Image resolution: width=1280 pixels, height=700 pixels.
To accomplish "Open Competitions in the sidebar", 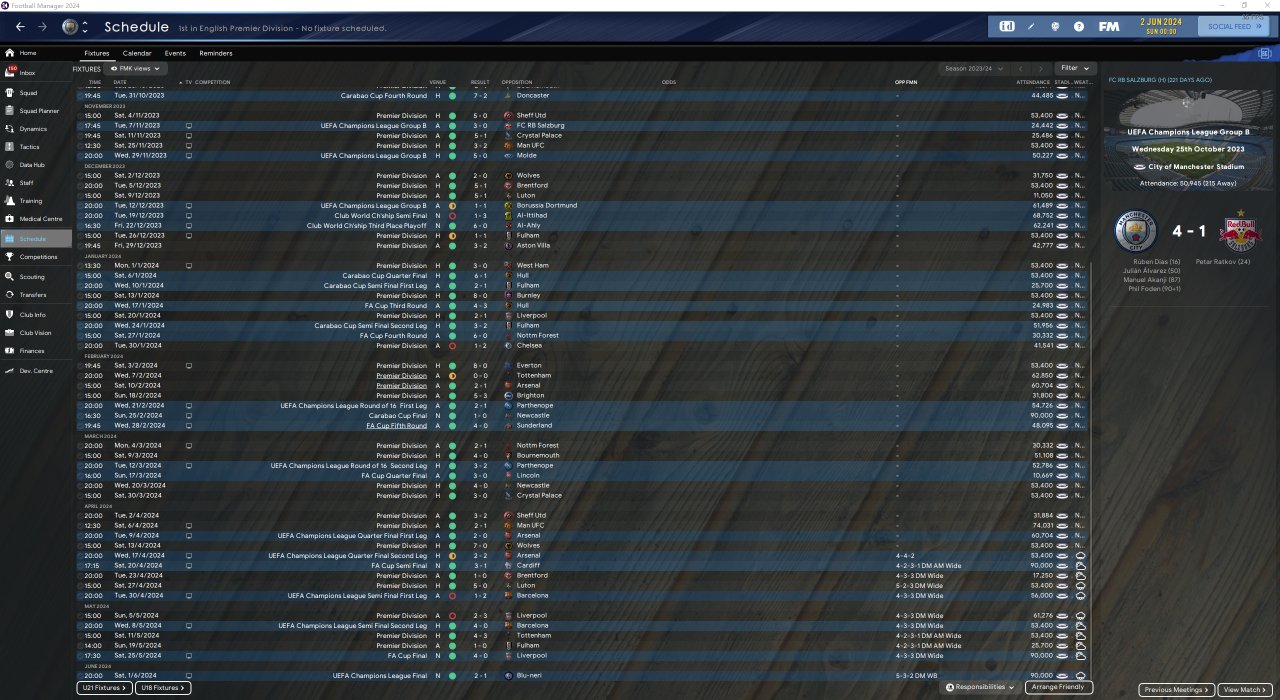I will tap(36, 257).
